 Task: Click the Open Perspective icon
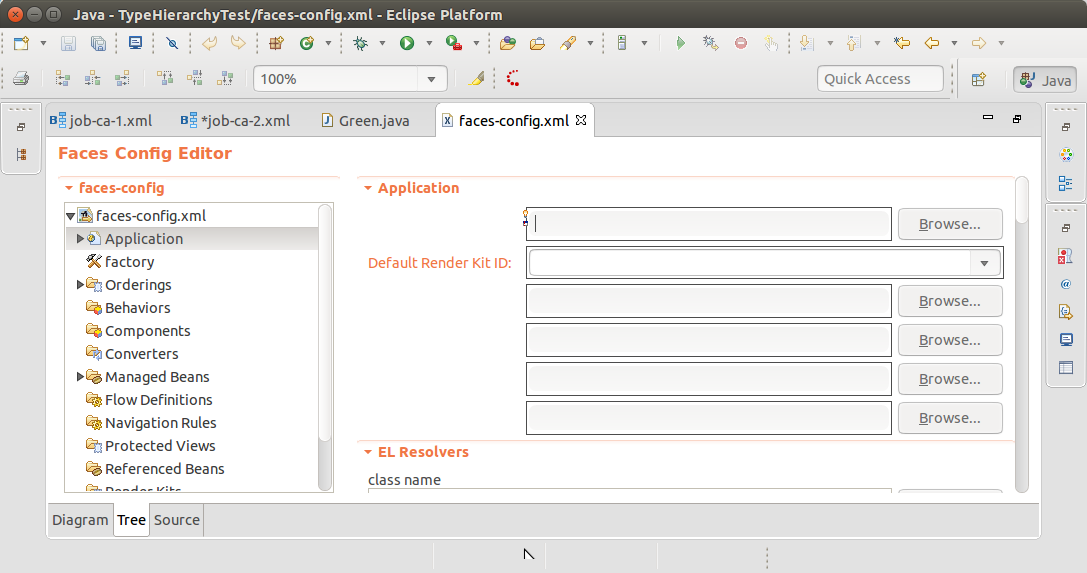(x=979, y=79)
